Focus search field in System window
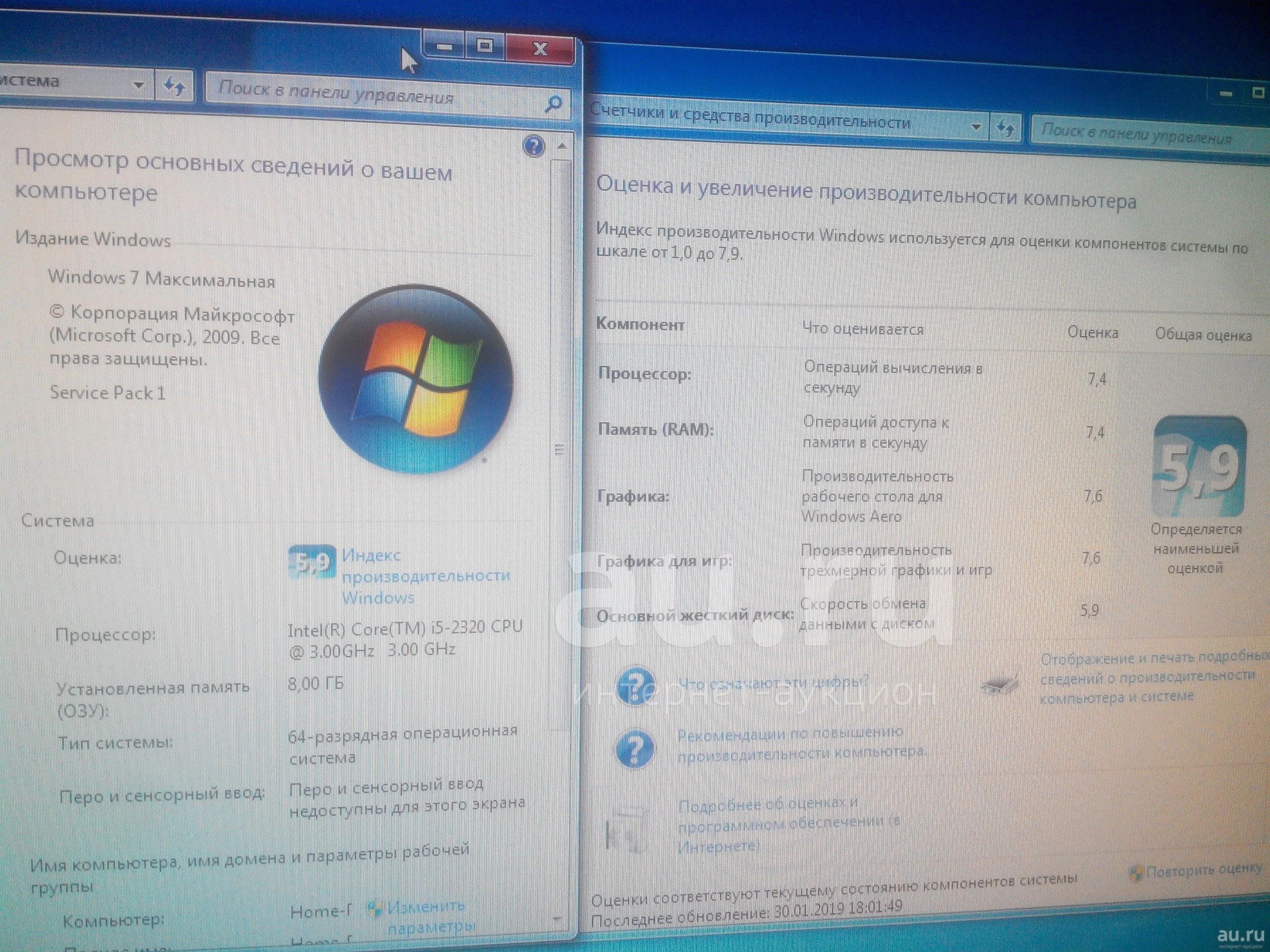Screen dimensions: 1270x952 click(x=387, y=95)
